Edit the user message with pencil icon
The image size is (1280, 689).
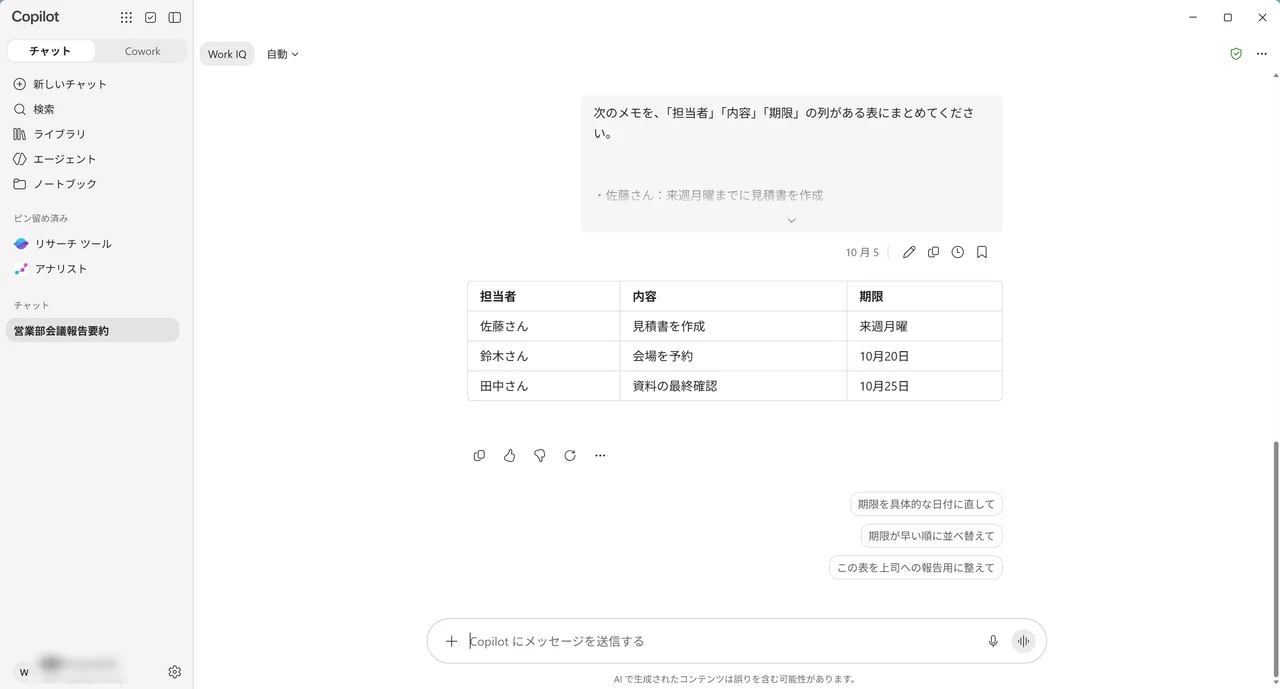[x=909, y=252]
